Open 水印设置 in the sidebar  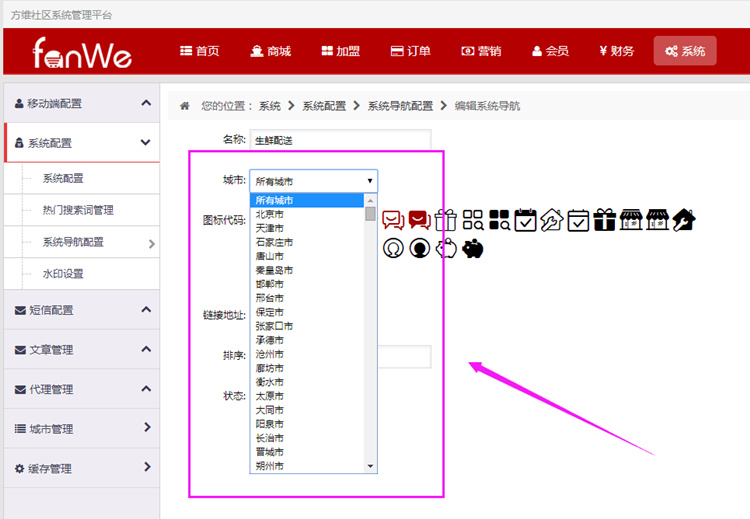click(63, 274)
